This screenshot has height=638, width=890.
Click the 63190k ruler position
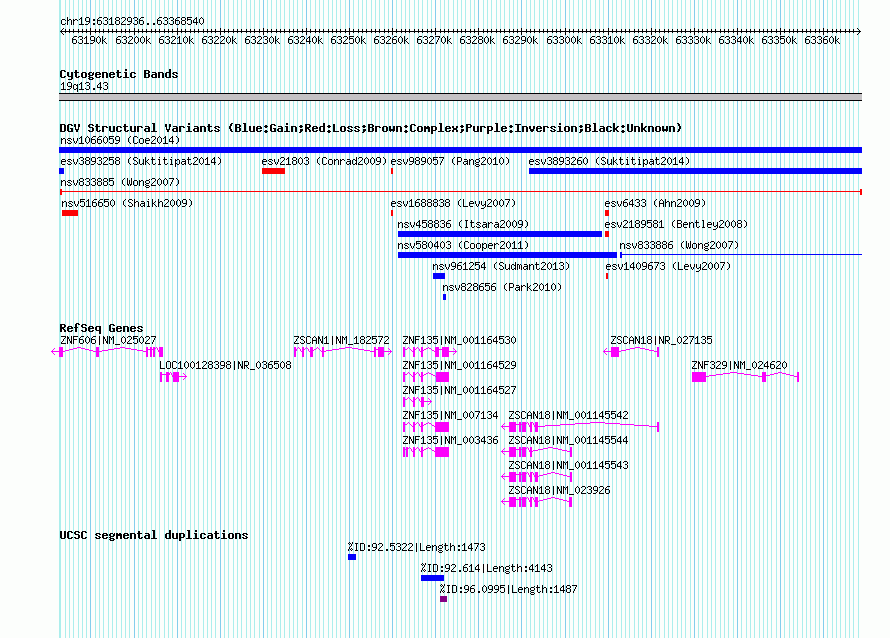[x=89, y=40]
